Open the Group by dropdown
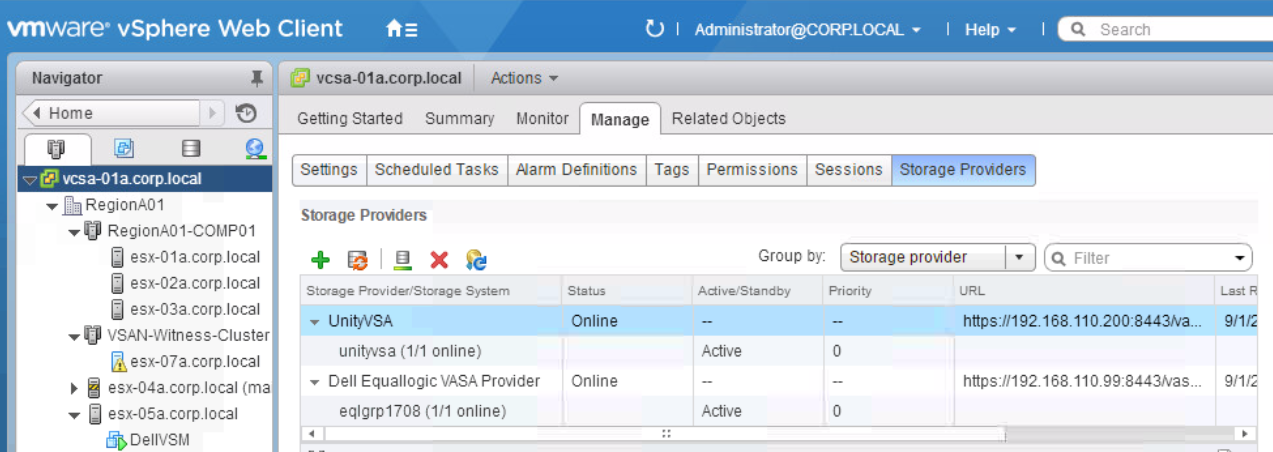 1019,257
